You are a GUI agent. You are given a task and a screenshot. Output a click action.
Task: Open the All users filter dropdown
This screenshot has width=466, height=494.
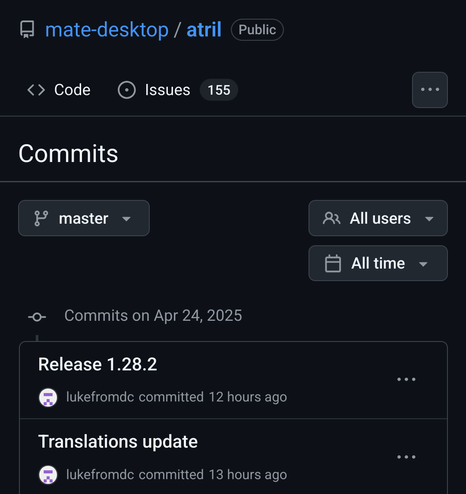click(378, 218)
